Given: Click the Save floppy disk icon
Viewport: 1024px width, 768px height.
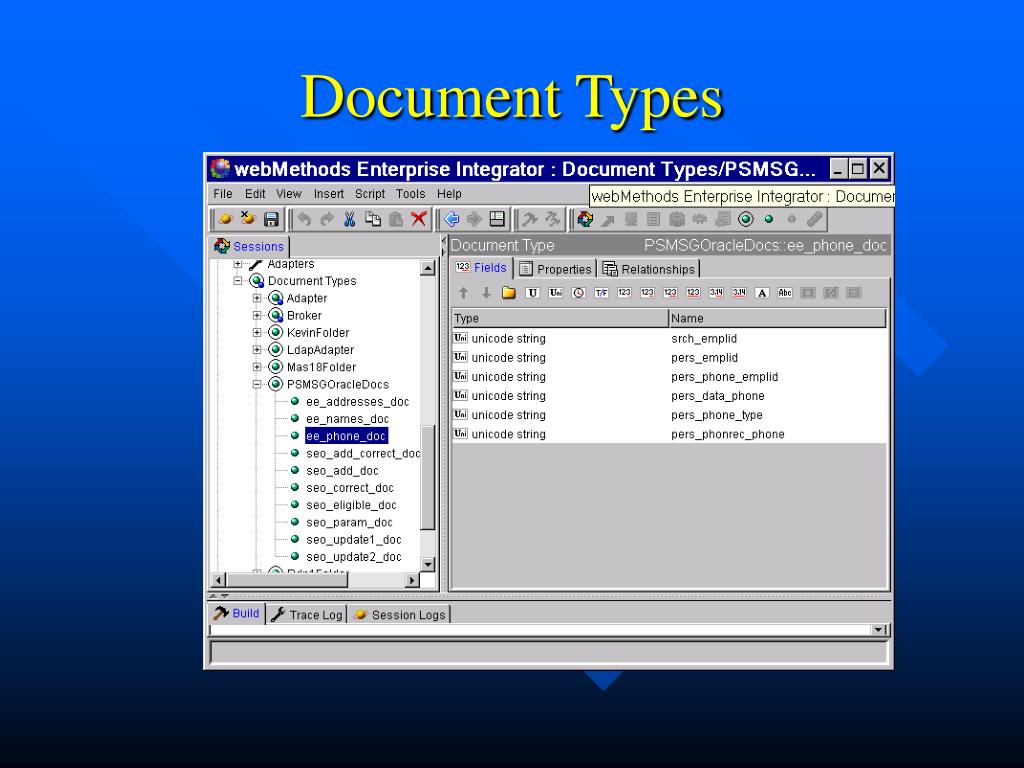Looking at the screenshot, I should [x=271, y=219].
